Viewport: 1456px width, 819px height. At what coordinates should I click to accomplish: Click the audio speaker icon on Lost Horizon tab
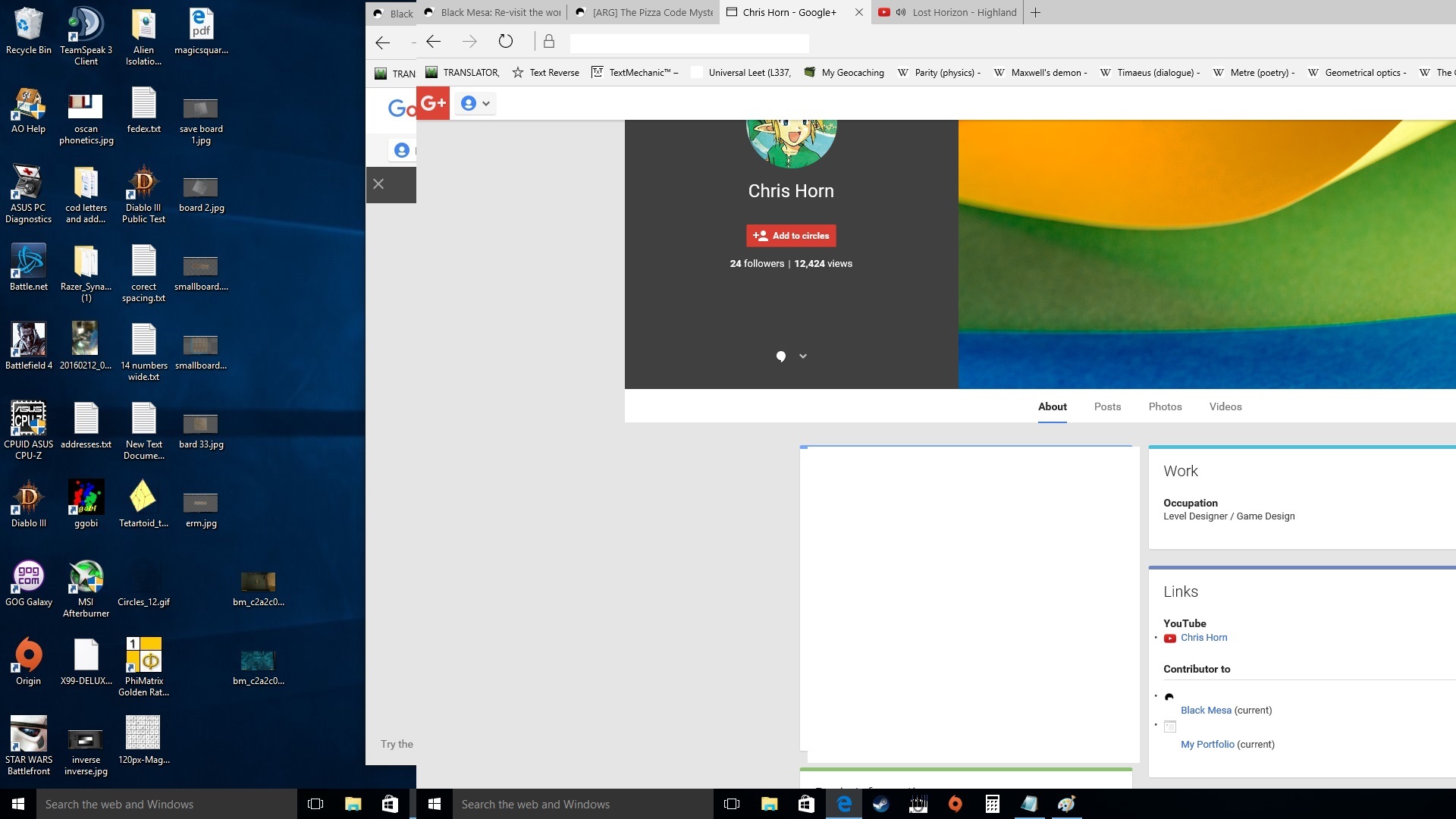click(x=901, y=12)
